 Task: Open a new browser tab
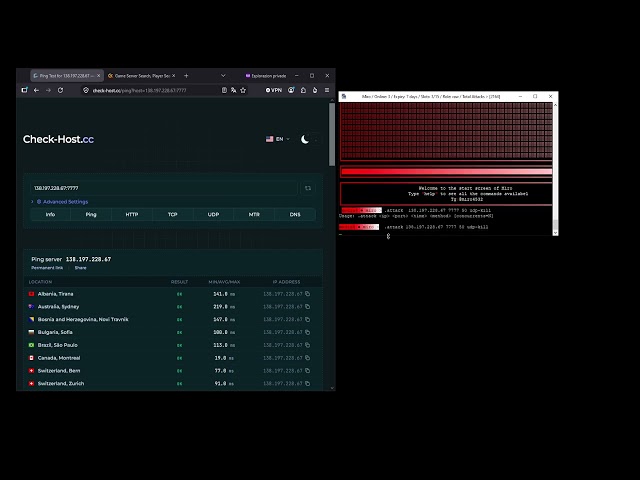(x=186, y=76)
